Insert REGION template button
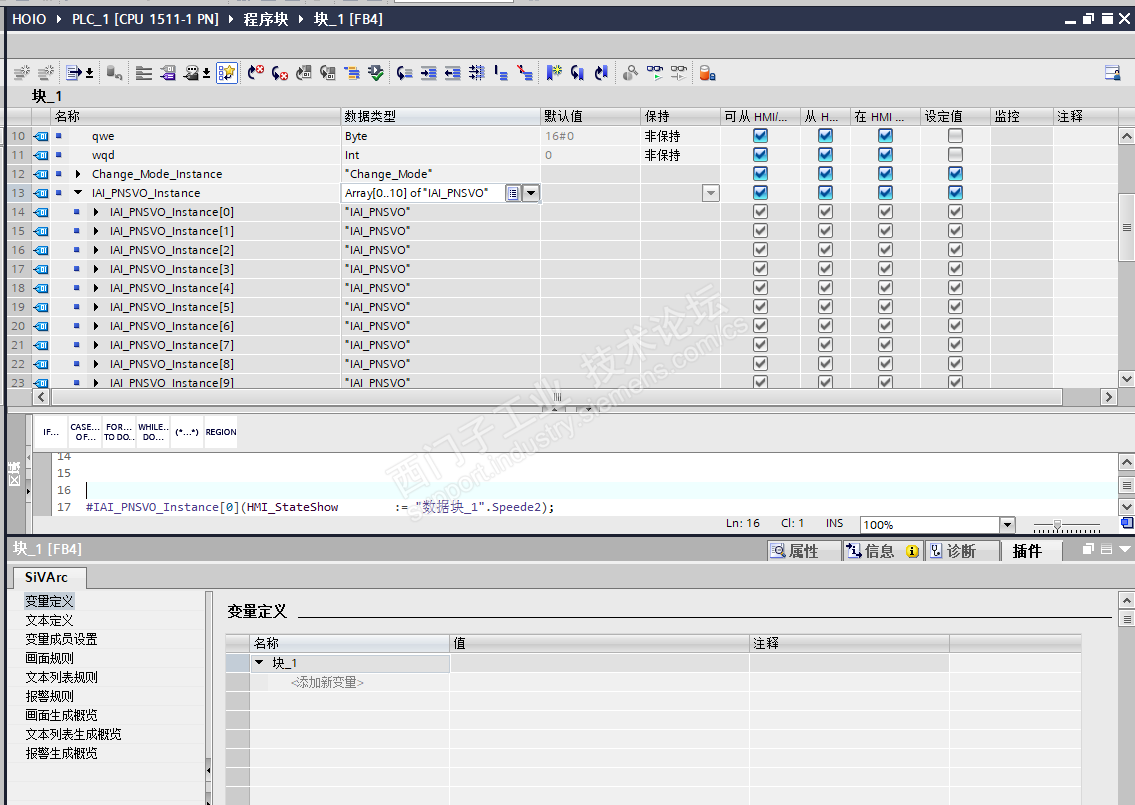Screen dimensions: 1135x805 click(x=221, y=431)
